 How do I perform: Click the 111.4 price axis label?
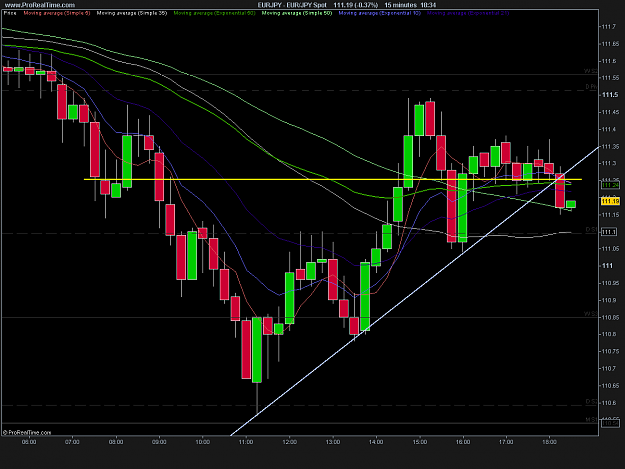click(608, 130)
